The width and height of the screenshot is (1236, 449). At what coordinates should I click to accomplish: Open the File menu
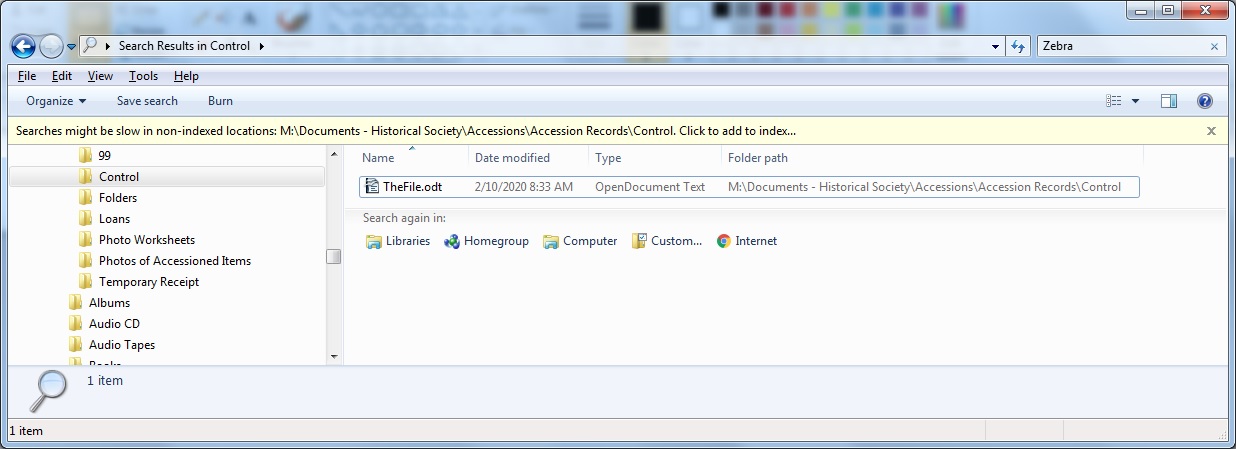click(27, 76)
